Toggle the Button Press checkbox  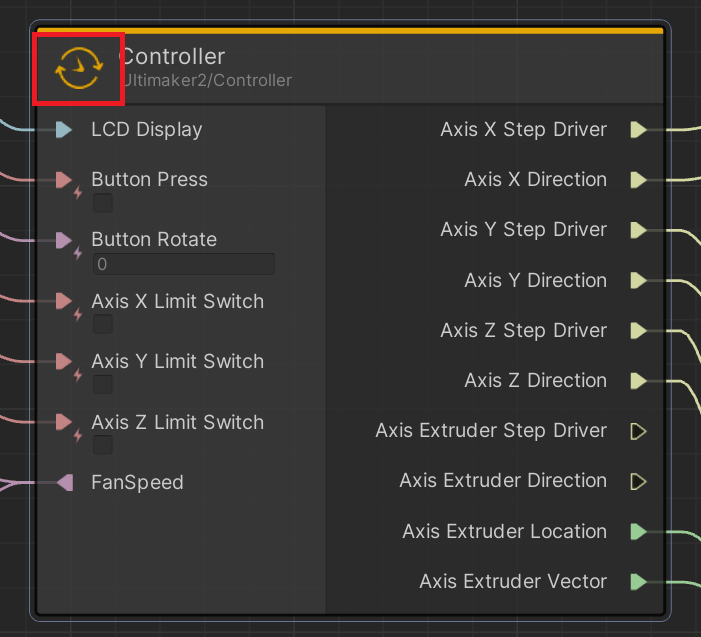click(x=103, y=203)
